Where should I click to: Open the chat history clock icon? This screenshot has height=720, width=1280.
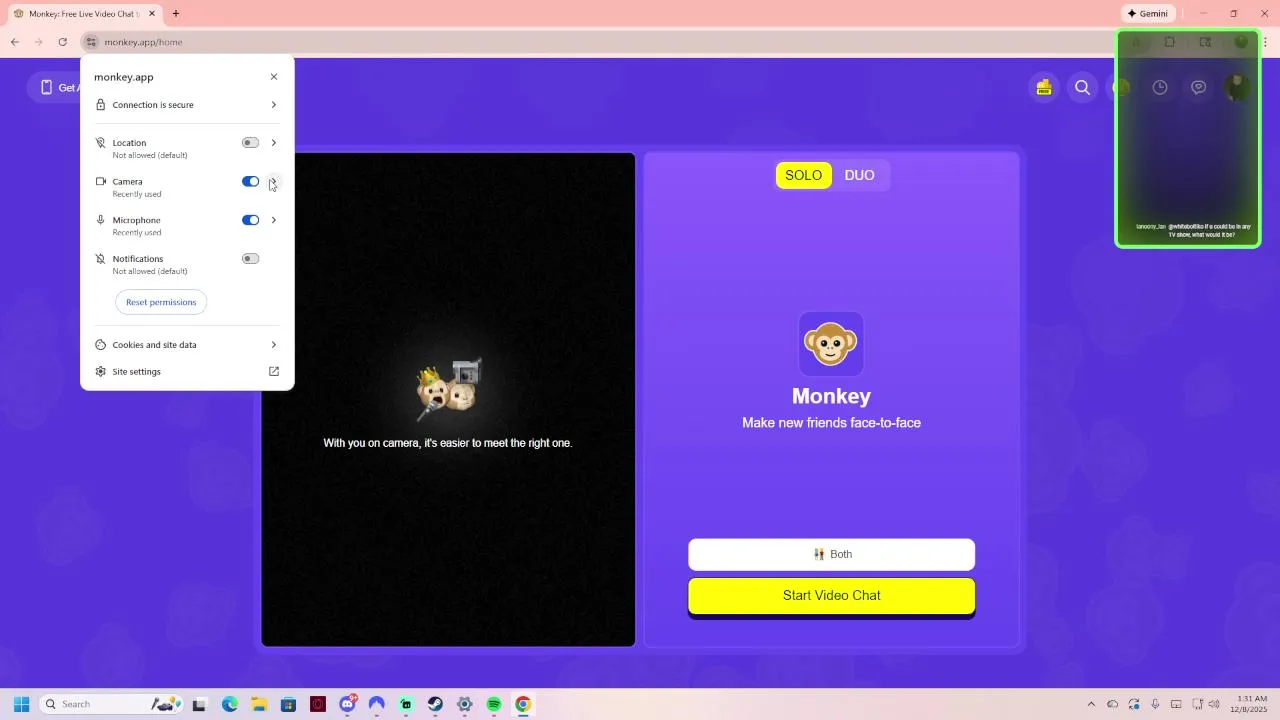point(1160,87)
